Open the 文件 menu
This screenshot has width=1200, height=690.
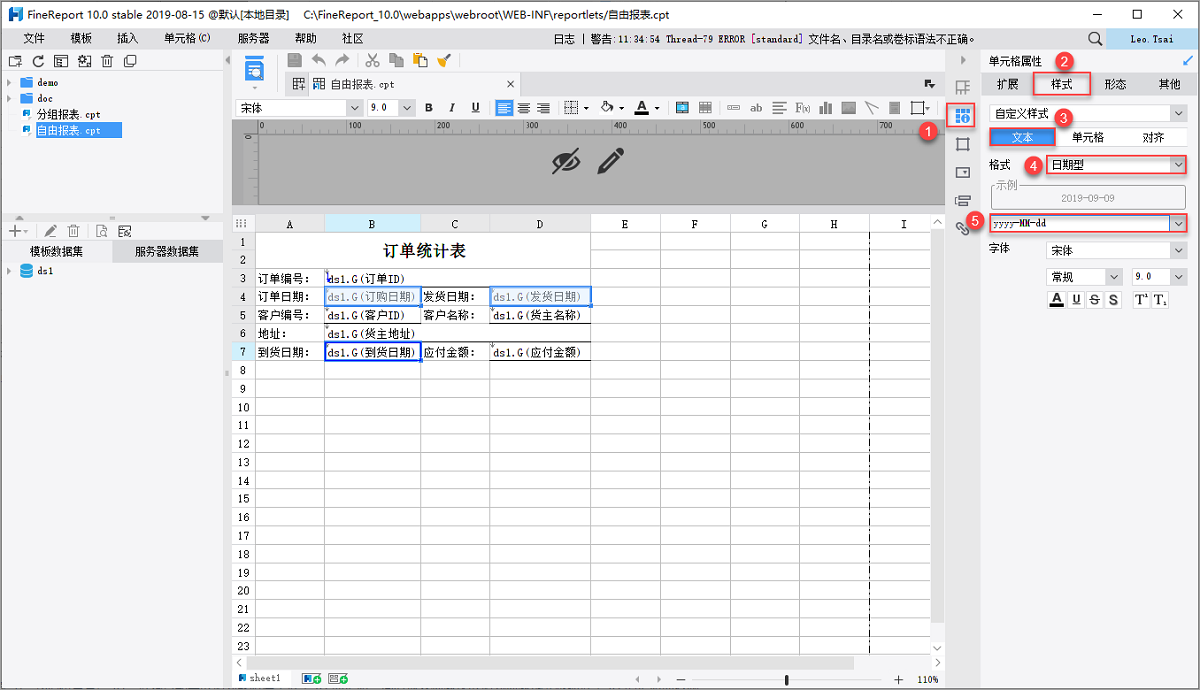coord(34,38)
